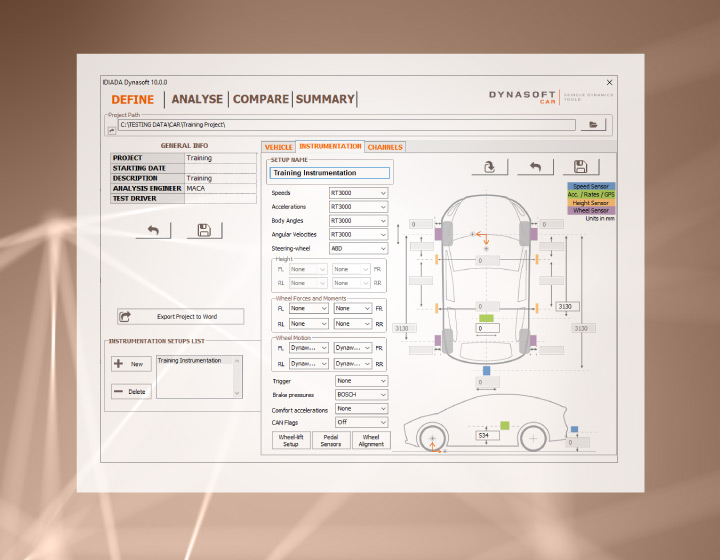Click the plus icon of the New button
This screenshot has height=560, width=720.
[118, 364]
